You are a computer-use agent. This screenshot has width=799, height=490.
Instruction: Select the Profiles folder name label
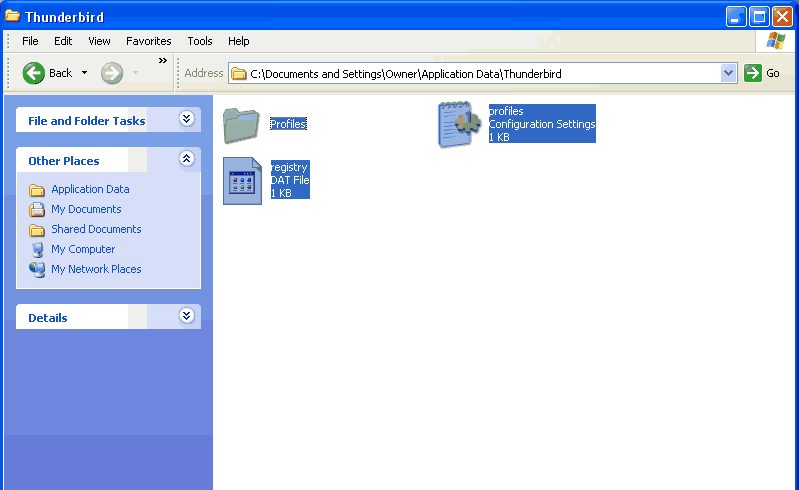288,124
